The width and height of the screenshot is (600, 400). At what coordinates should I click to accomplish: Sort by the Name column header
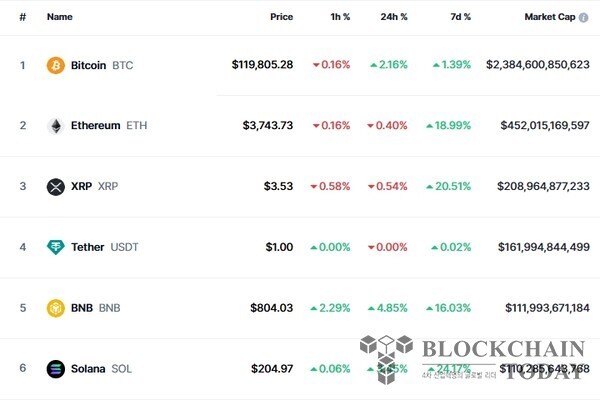click(60, 17)
